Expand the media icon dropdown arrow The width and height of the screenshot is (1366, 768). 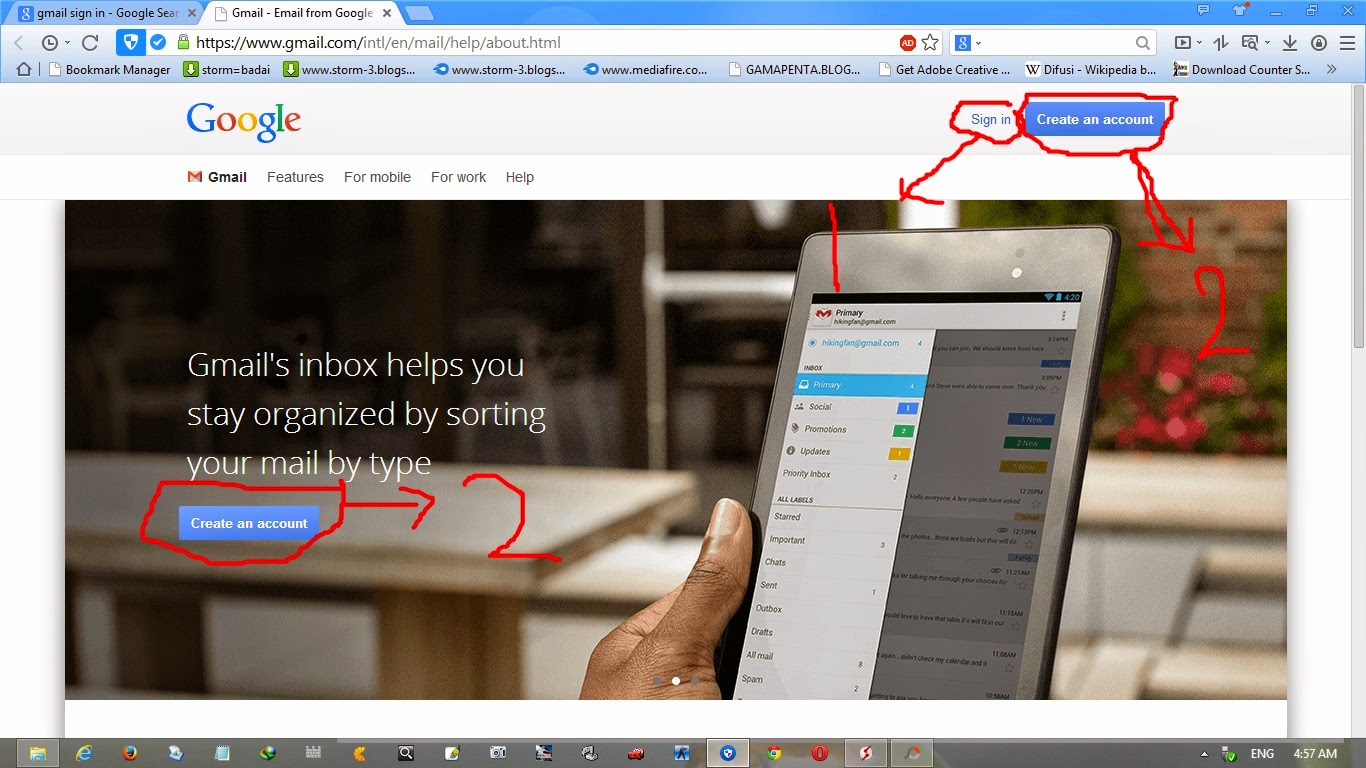point(1199,43)
